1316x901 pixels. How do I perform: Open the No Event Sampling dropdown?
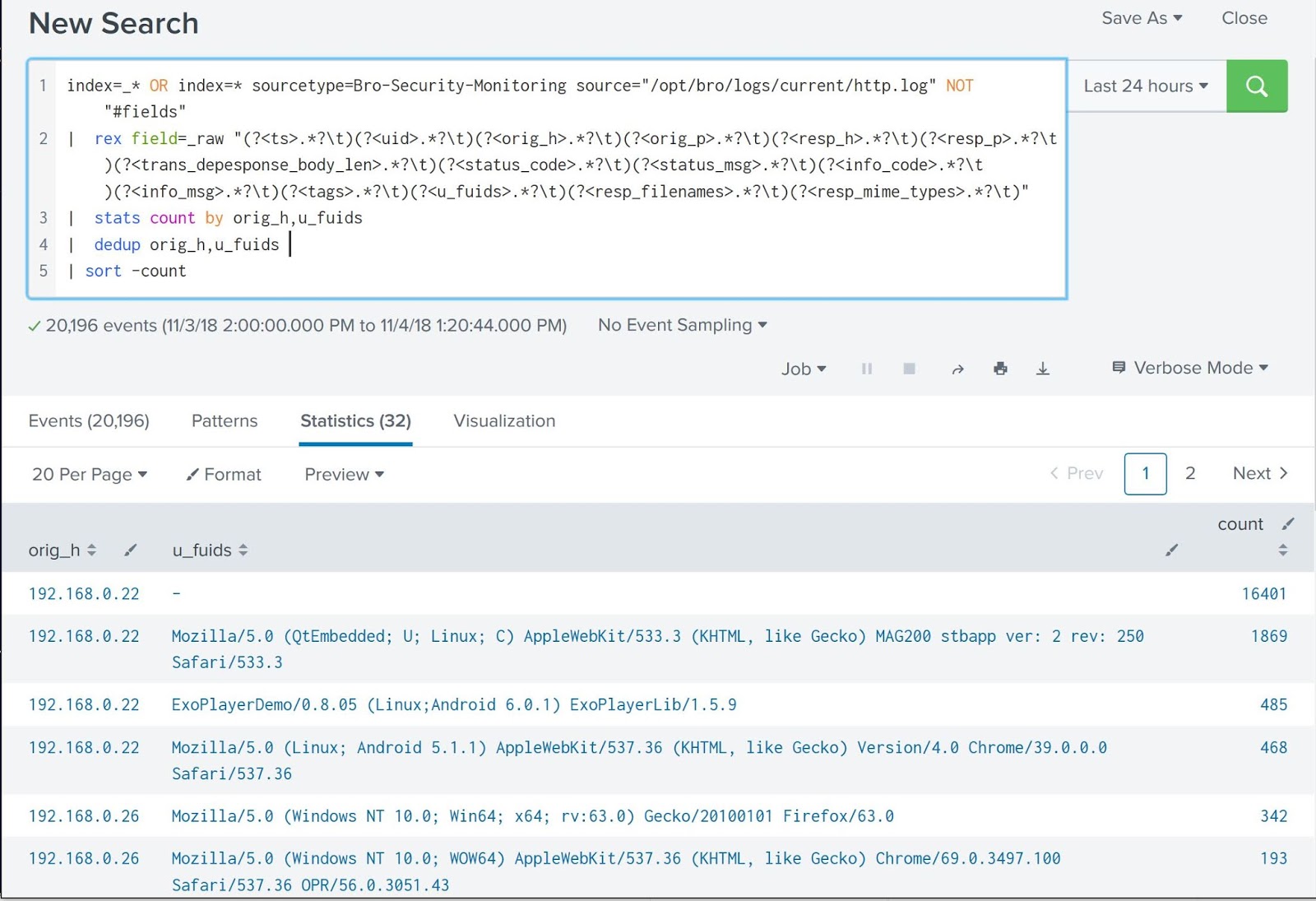682,325
